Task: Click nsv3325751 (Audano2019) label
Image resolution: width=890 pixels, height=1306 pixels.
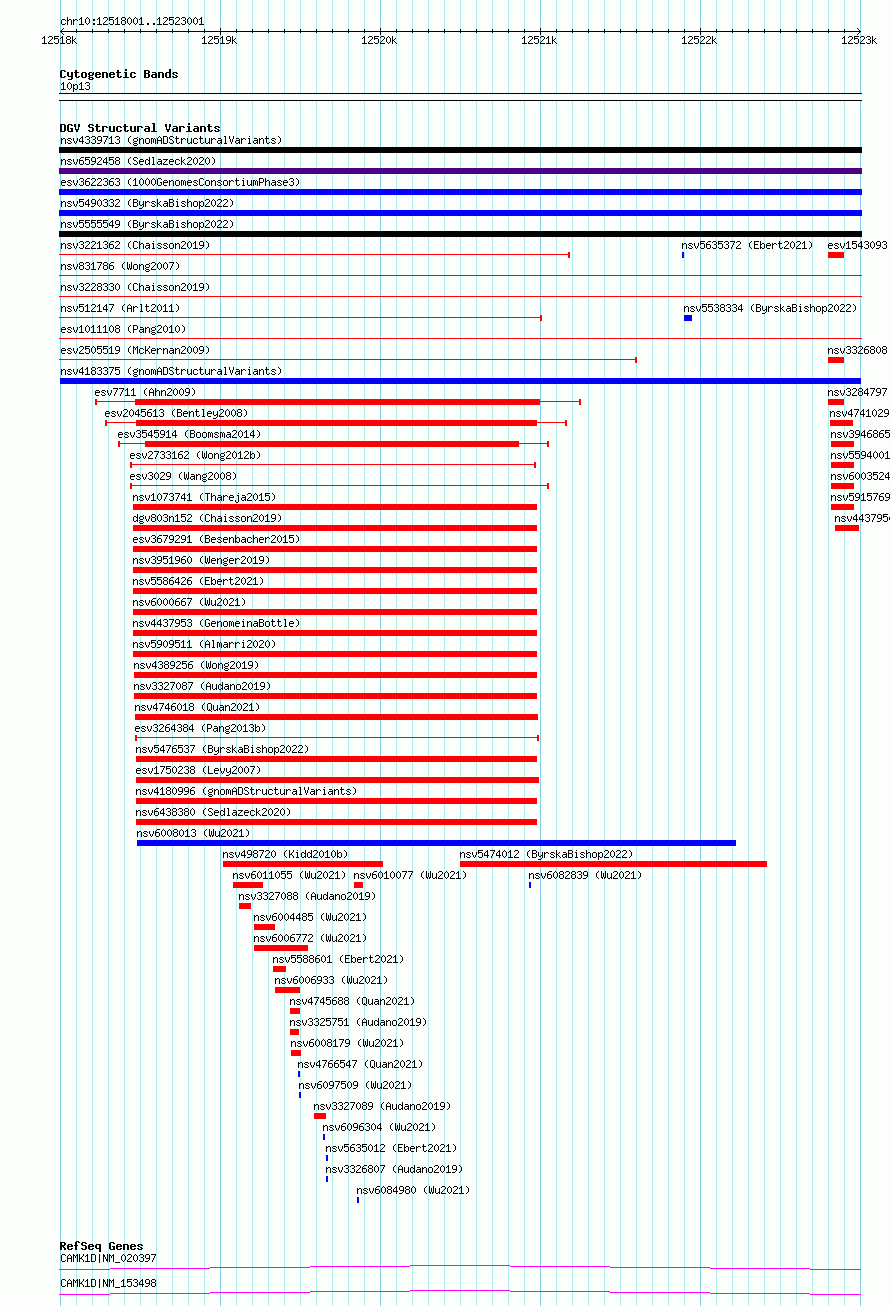Action: click(358, 1022)
